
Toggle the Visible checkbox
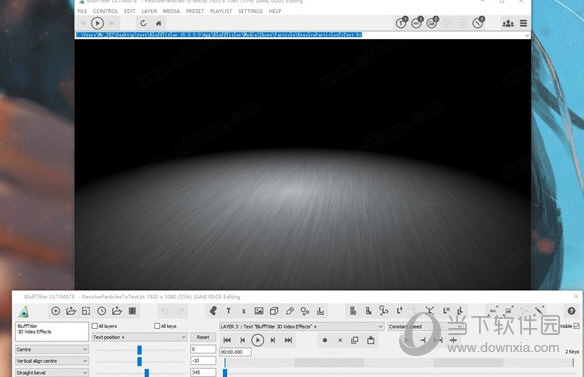(576, 326)
